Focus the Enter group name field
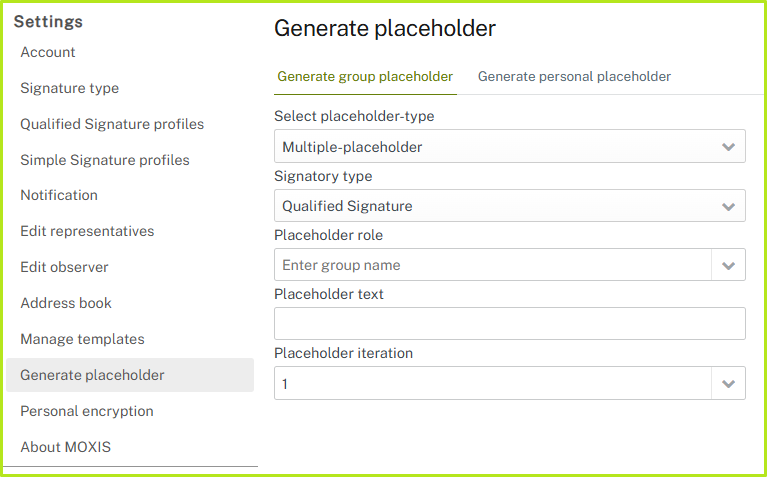The image size is (767, 477). tap(492, 265)
